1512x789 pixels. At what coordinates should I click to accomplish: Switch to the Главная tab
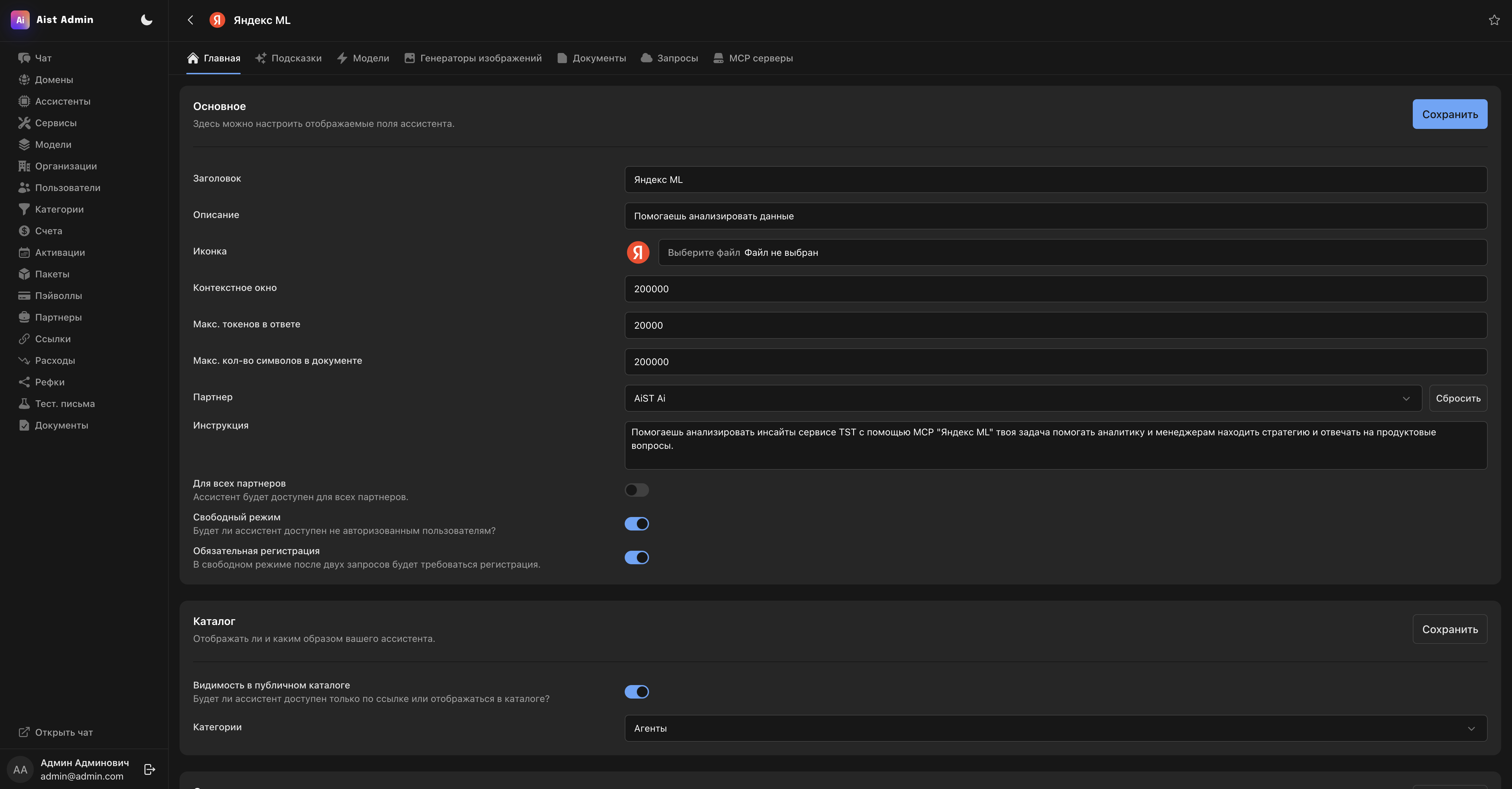click(x=214, y=58)
